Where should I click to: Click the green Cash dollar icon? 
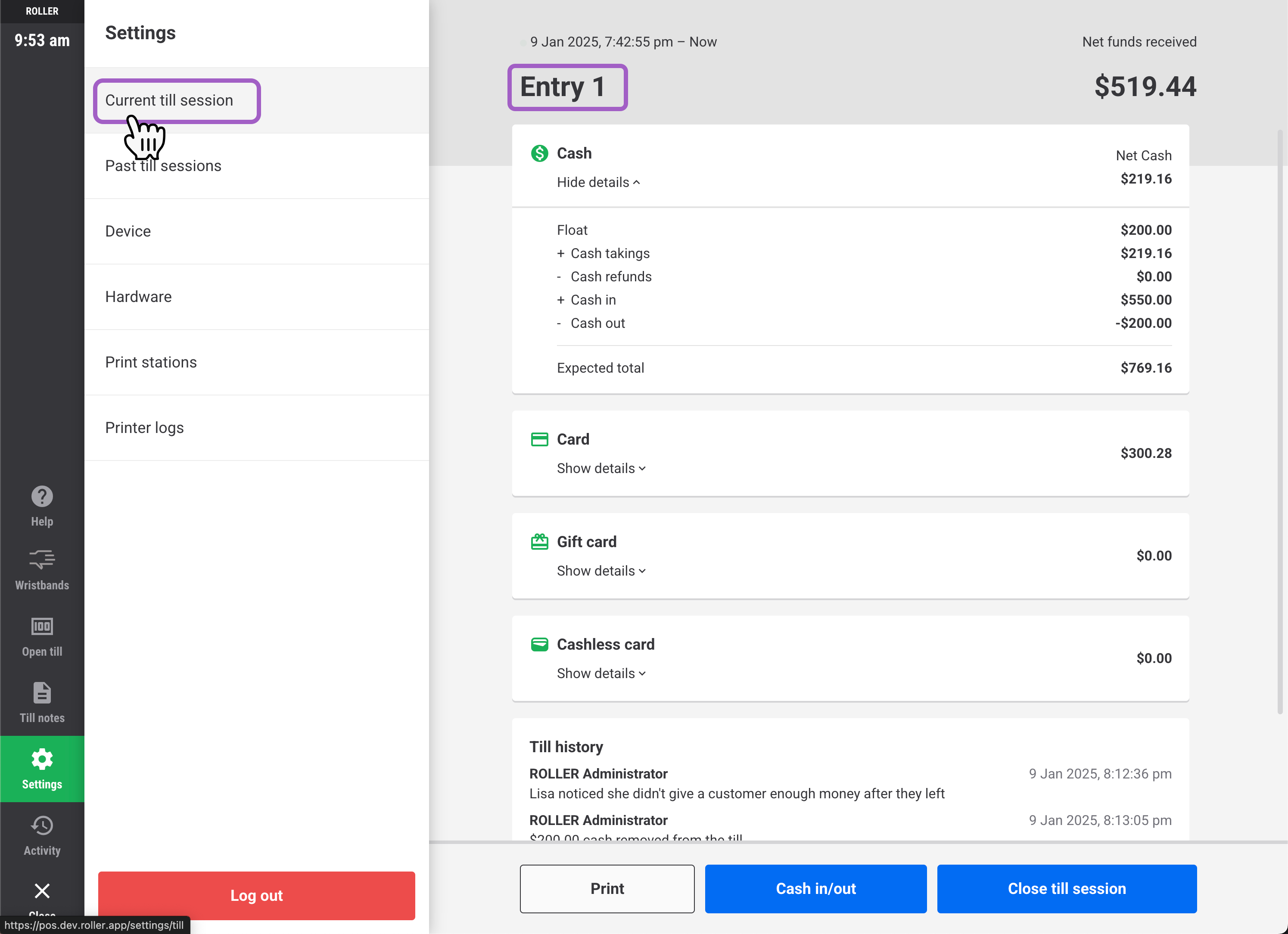pyautogui.click(x=539, y=153)
